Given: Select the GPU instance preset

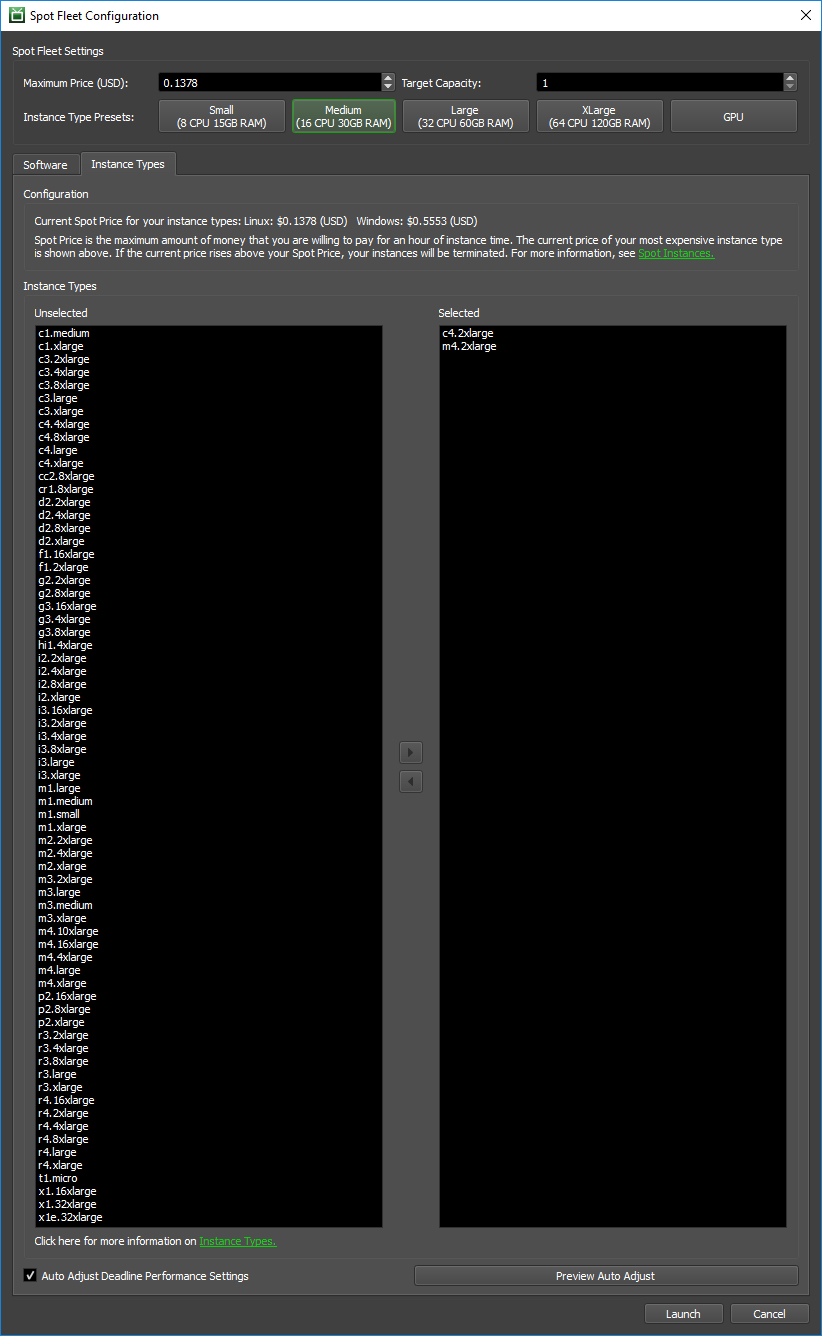Looking at the screenshot, I should 733,116.
